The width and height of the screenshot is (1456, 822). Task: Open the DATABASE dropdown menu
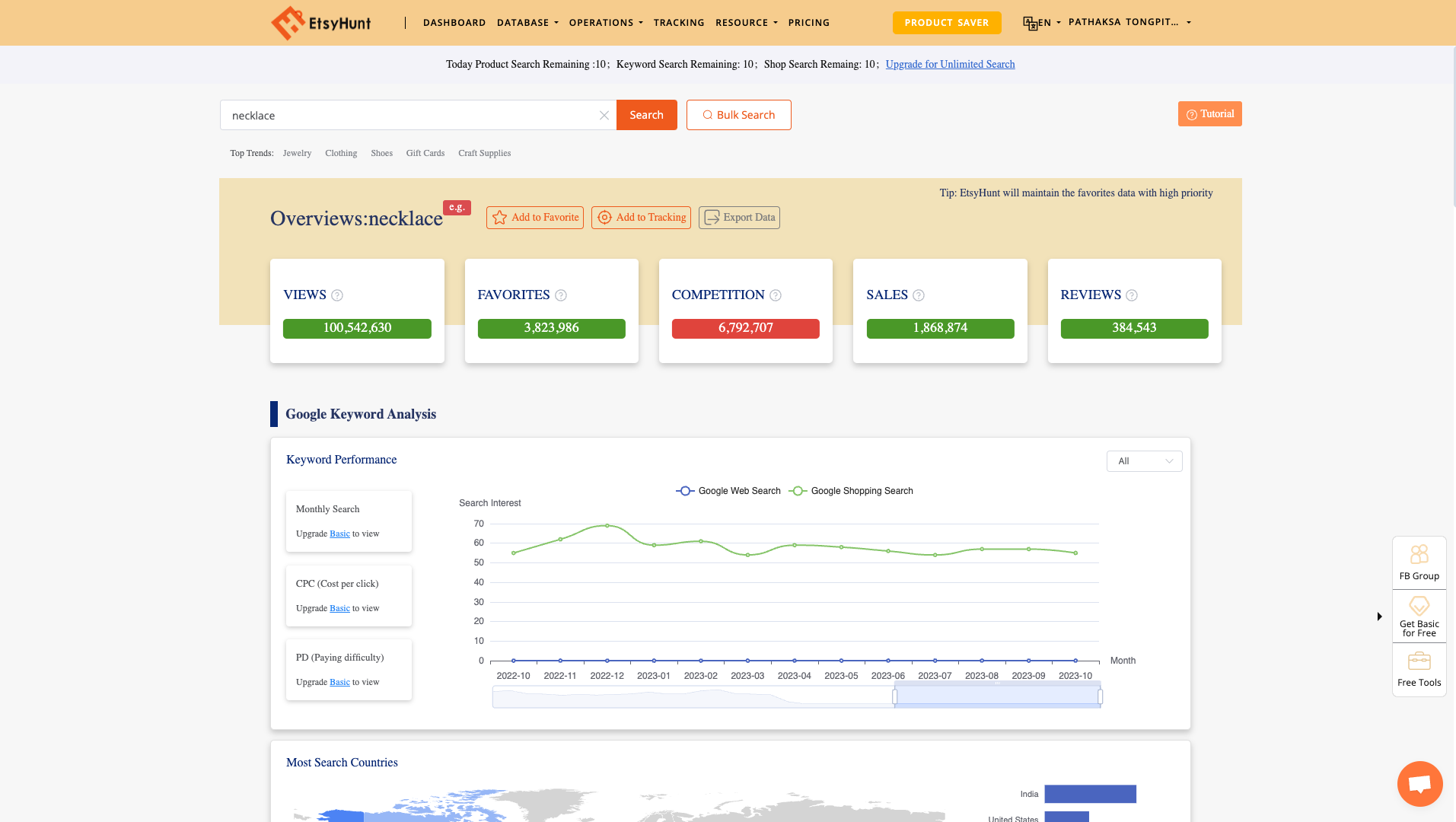tap(527, 22)
